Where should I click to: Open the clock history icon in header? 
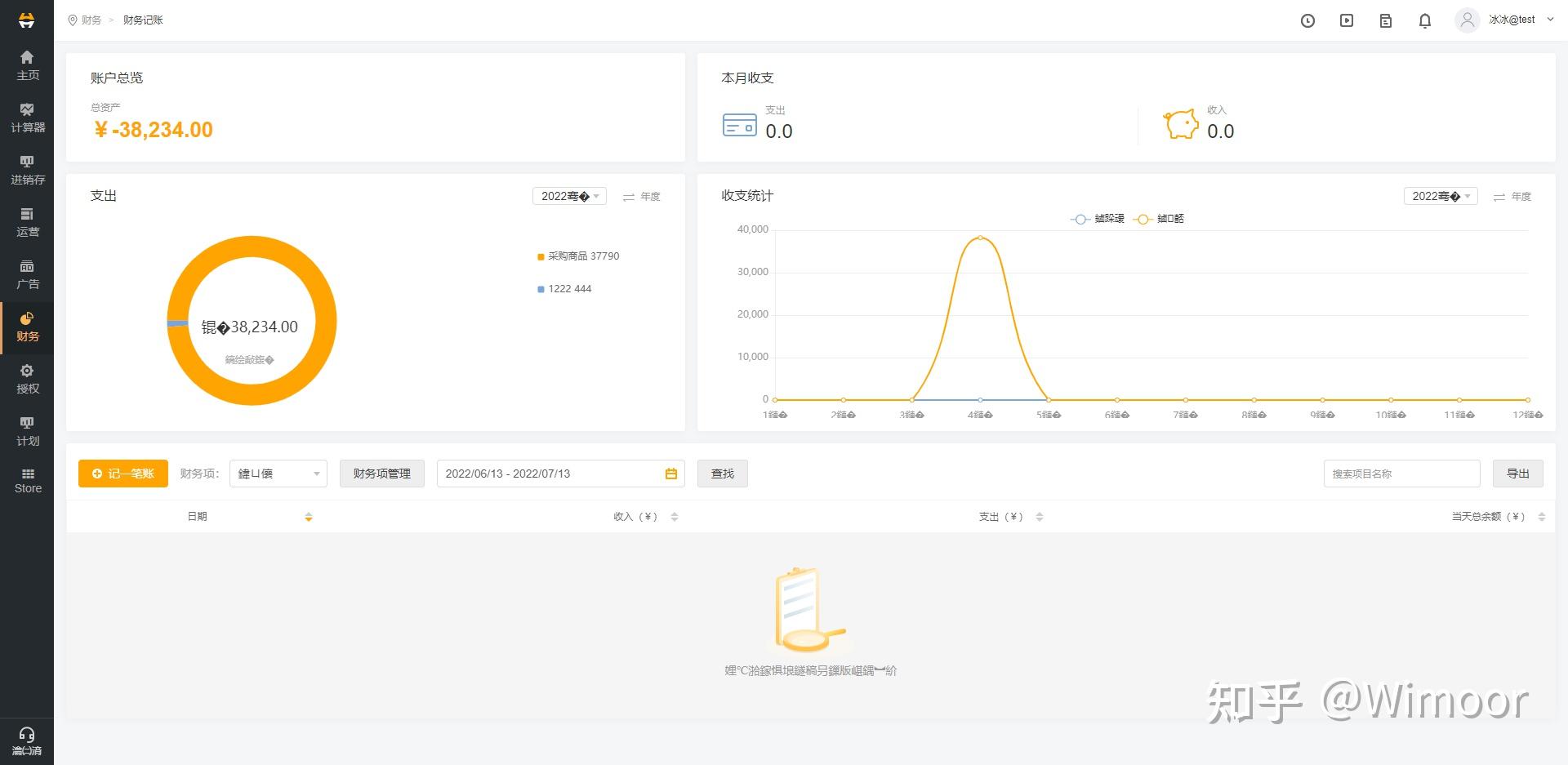(x=1307, y=21)
